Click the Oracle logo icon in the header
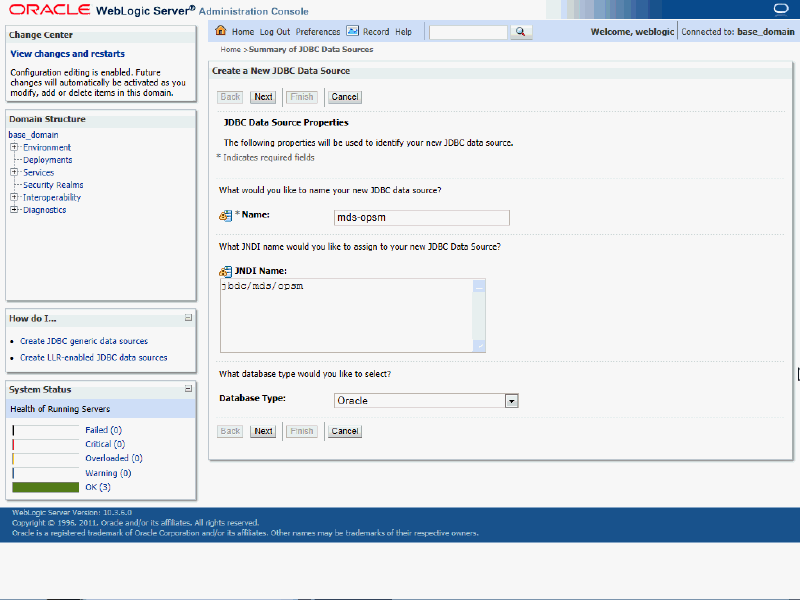This screenshot has height=600, width=800. [781, 9]
